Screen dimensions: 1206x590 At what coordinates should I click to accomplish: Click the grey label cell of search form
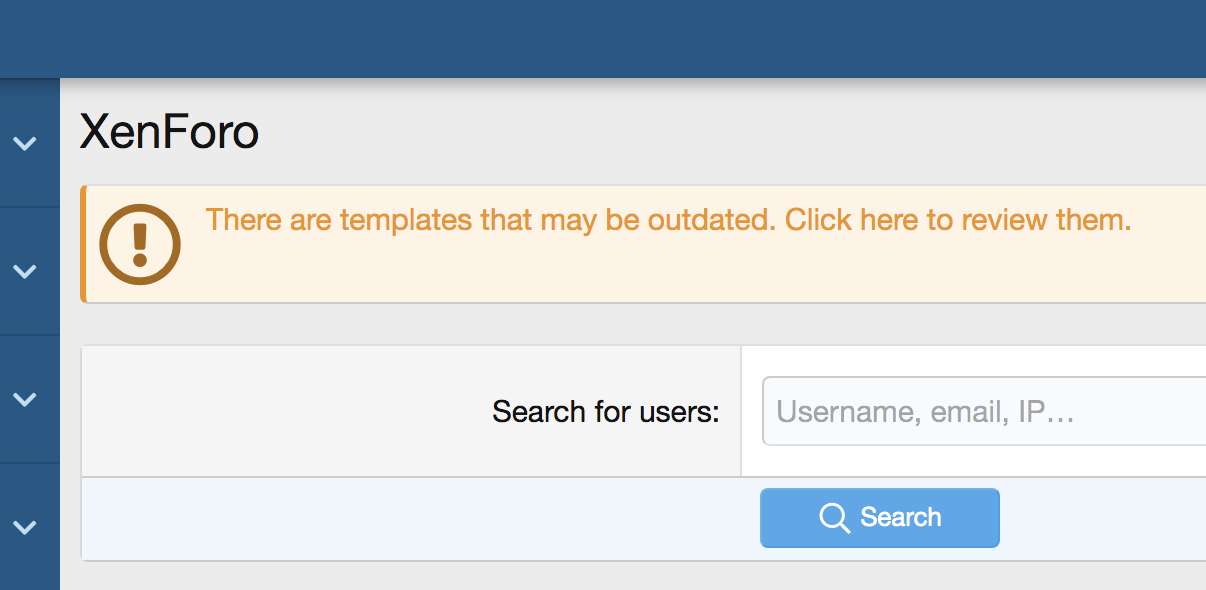coord(411,411)
